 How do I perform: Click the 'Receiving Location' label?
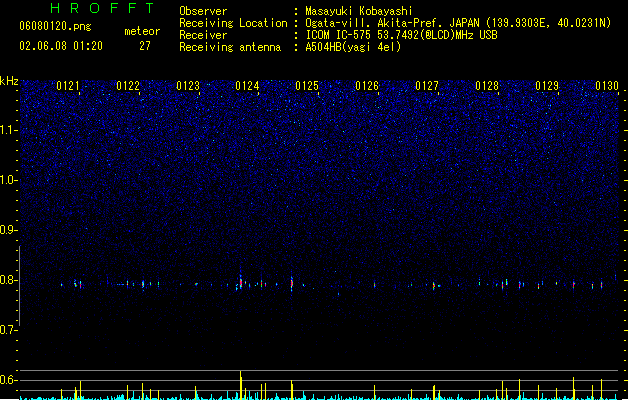point(233,23)
